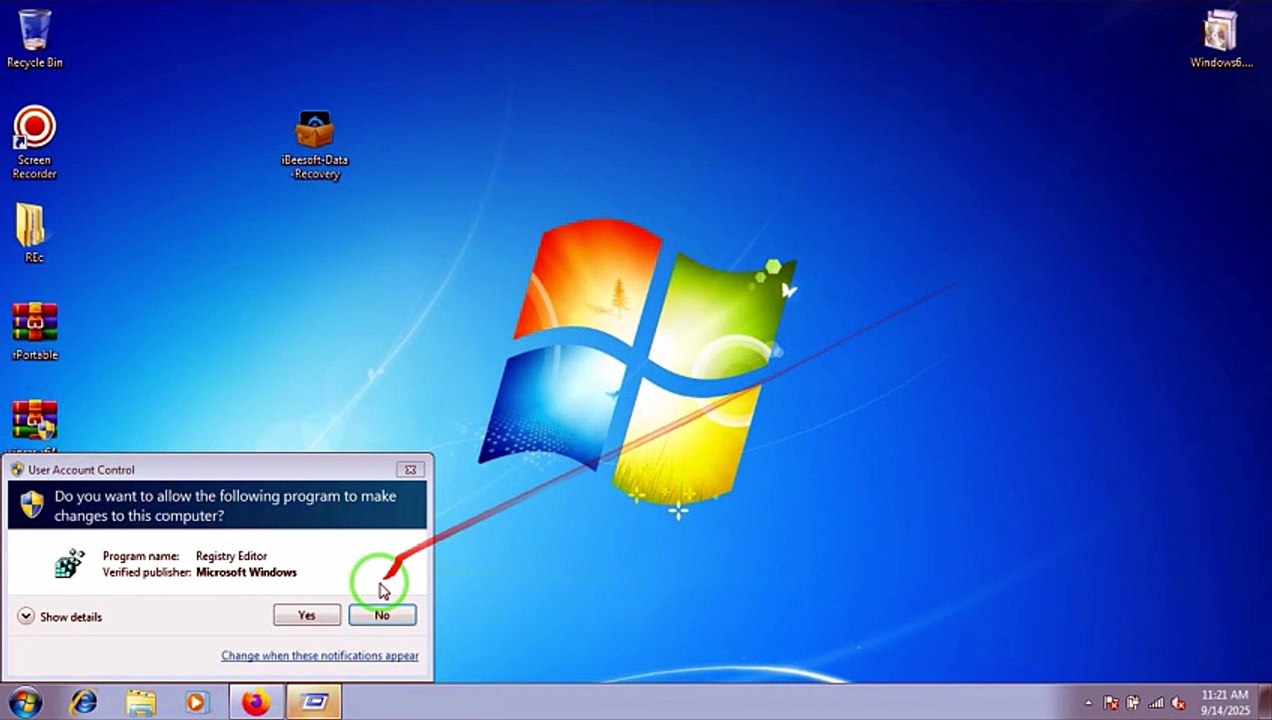Screen dimensions: 1272x720
Task: Select the Run dialog taskbar button
Action: (314, 703)
